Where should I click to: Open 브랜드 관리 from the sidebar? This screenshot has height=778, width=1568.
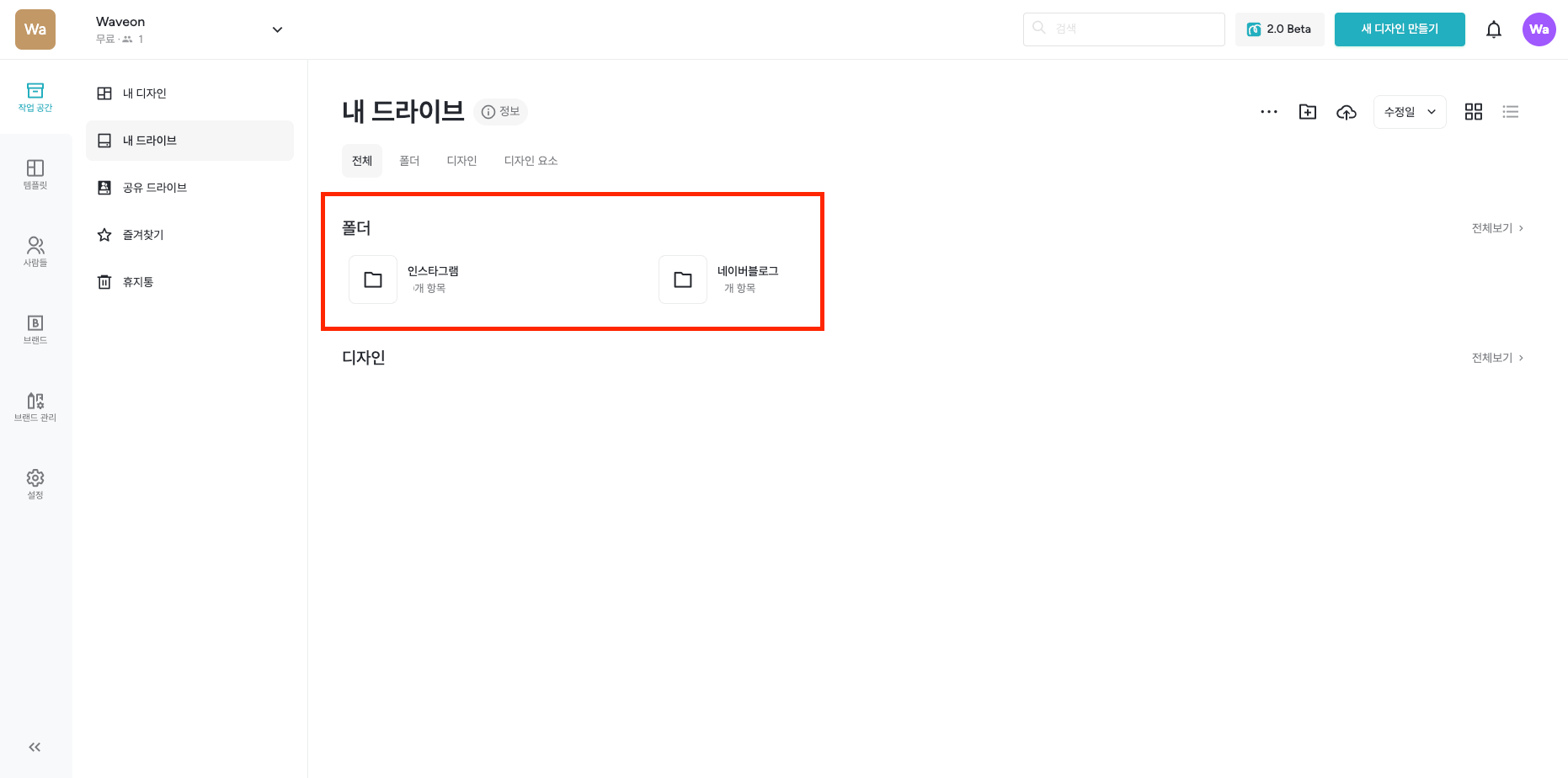coord(35,407)
